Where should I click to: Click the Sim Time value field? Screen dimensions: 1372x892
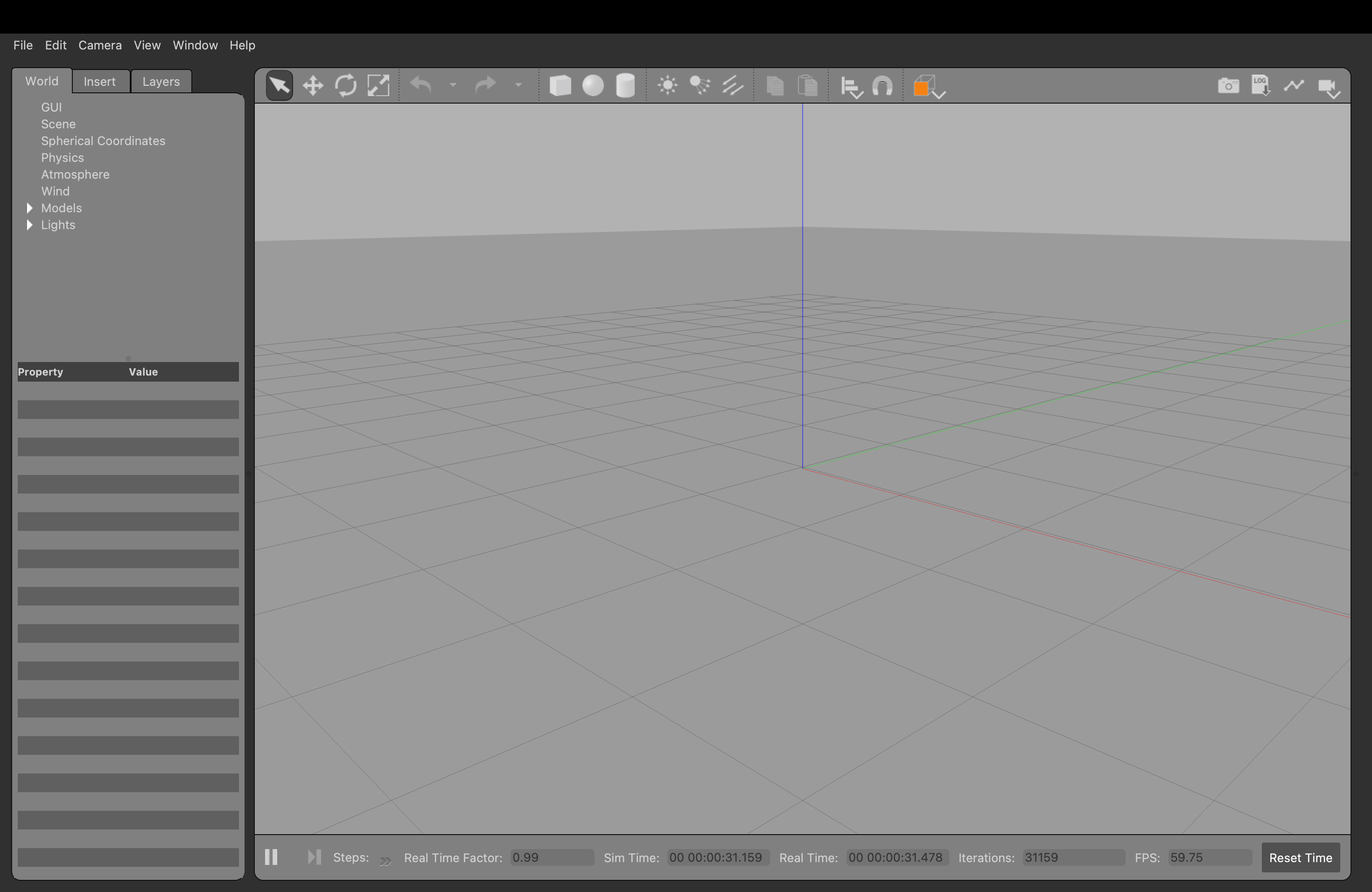(718, 857)
